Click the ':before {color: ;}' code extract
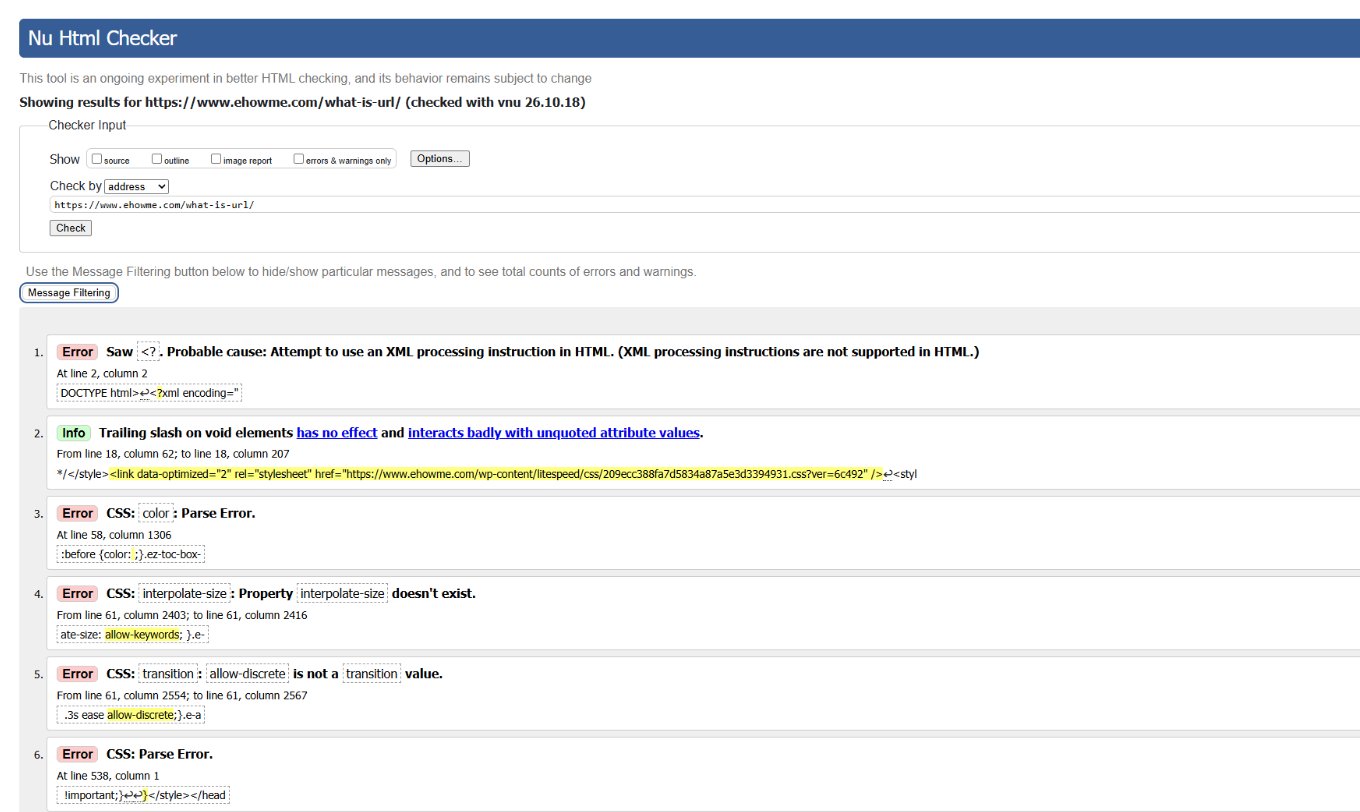This screenshot has height=812, width=1360. pyautogui.click(x=131, y=554)
